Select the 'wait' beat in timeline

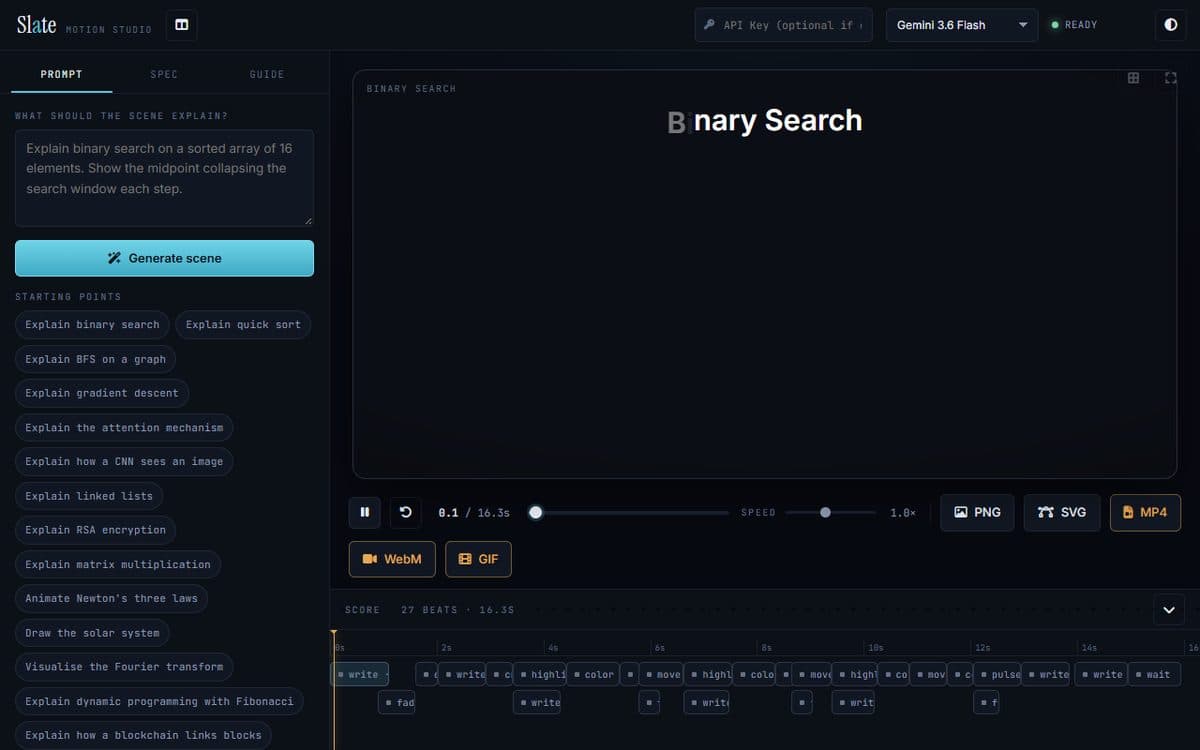(1153, 674)
